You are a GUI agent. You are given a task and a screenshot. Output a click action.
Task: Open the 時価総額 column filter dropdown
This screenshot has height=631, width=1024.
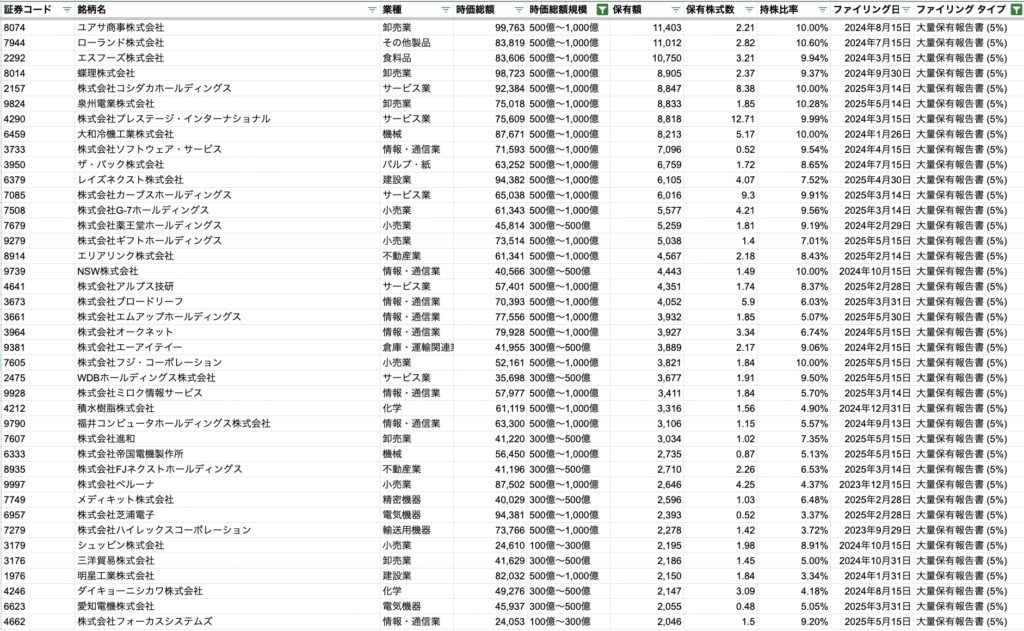(519, 10)
